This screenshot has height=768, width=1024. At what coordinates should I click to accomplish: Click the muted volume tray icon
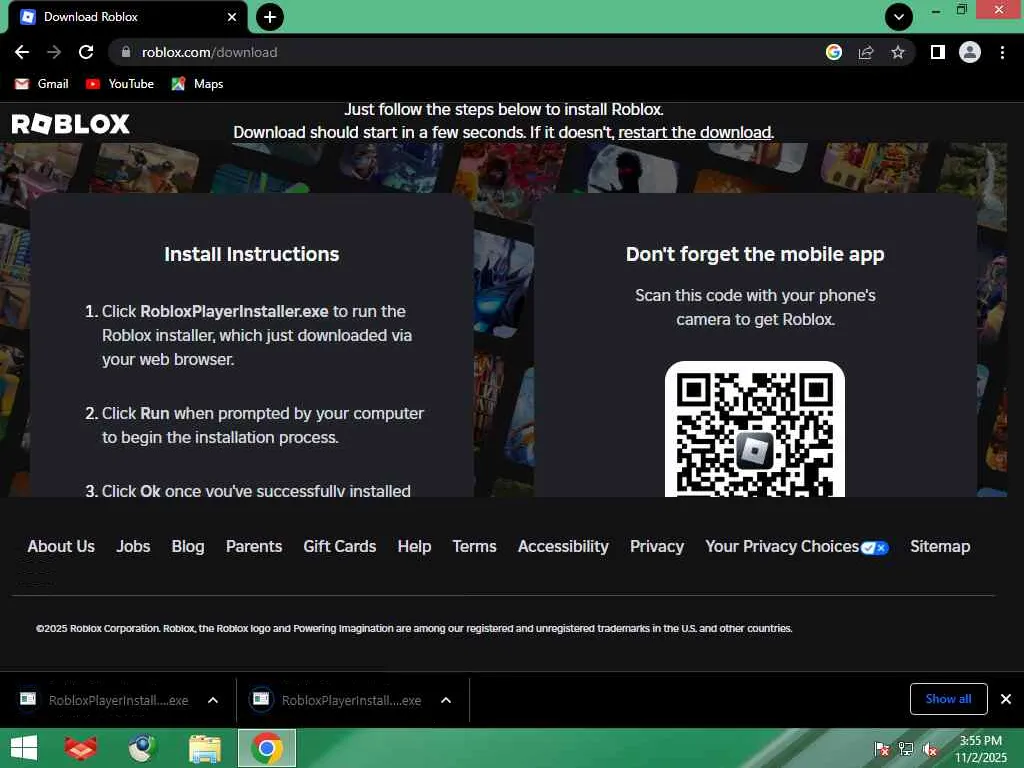point(931,749)
